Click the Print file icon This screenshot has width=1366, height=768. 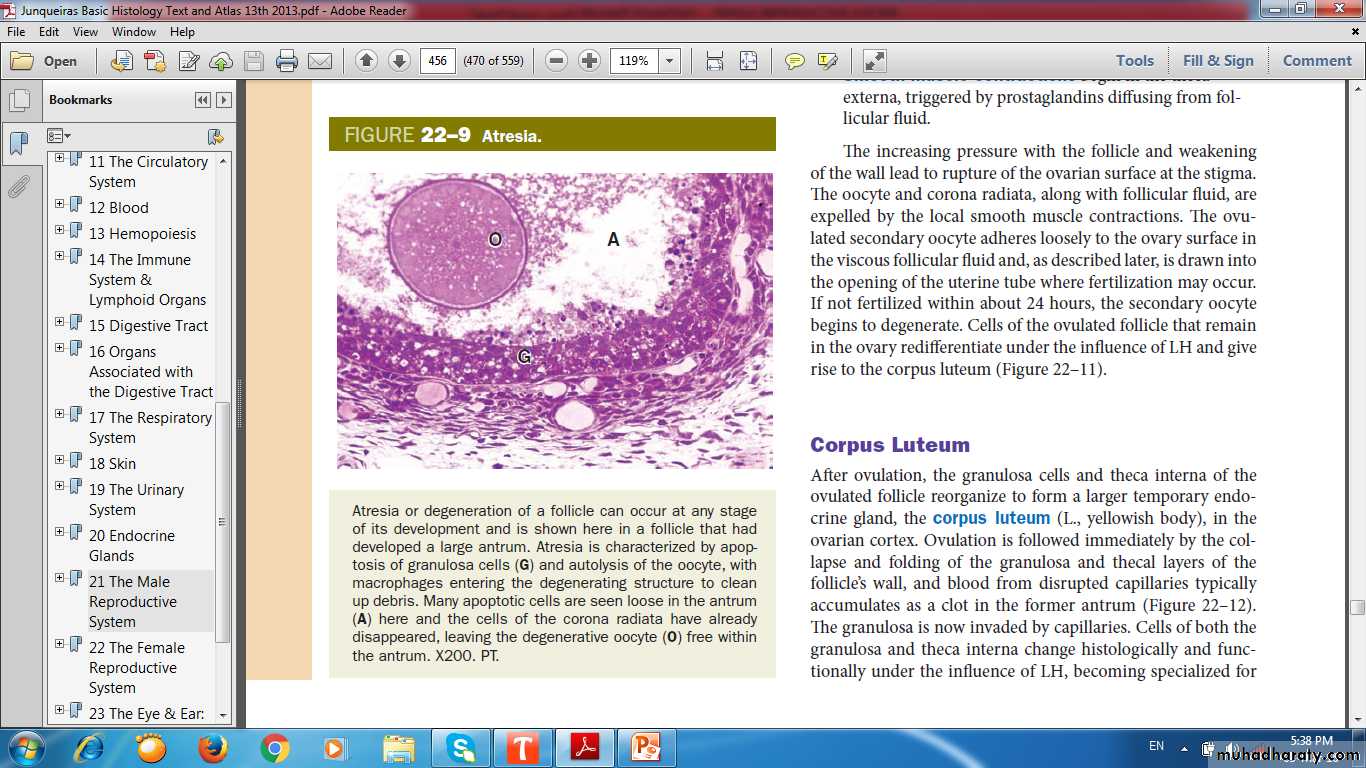(287, 61)
